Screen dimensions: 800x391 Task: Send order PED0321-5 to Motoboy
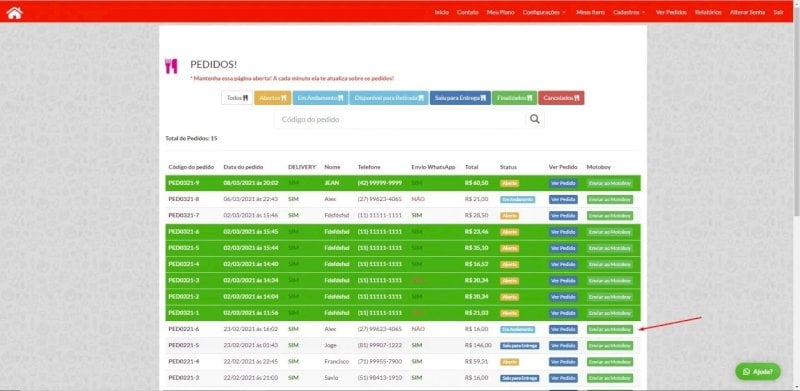pyautogui.click(x=610, y=248)
